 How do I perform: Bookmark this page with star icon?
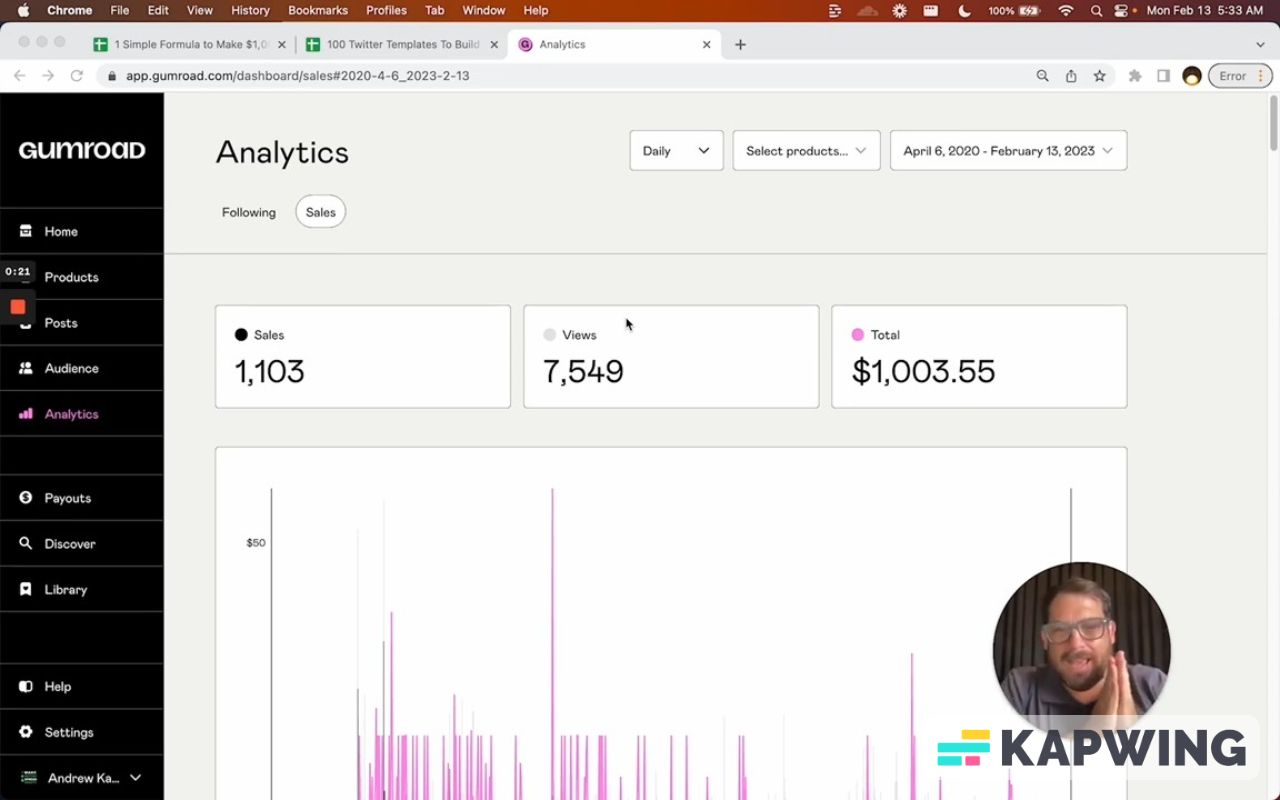pyautogui.click(x=1100, y=76)
